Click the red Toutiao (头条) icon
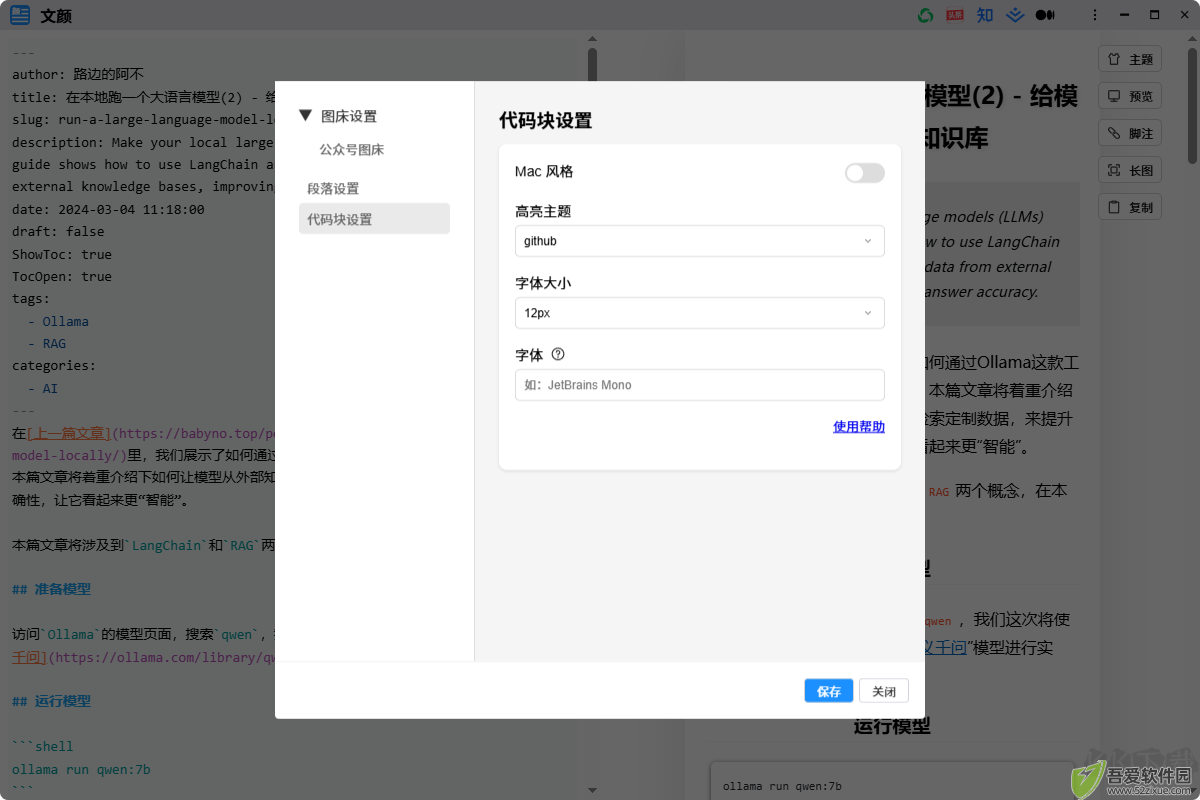Image resolution: width=1200 pixels, height=800 pixels. 955,15
